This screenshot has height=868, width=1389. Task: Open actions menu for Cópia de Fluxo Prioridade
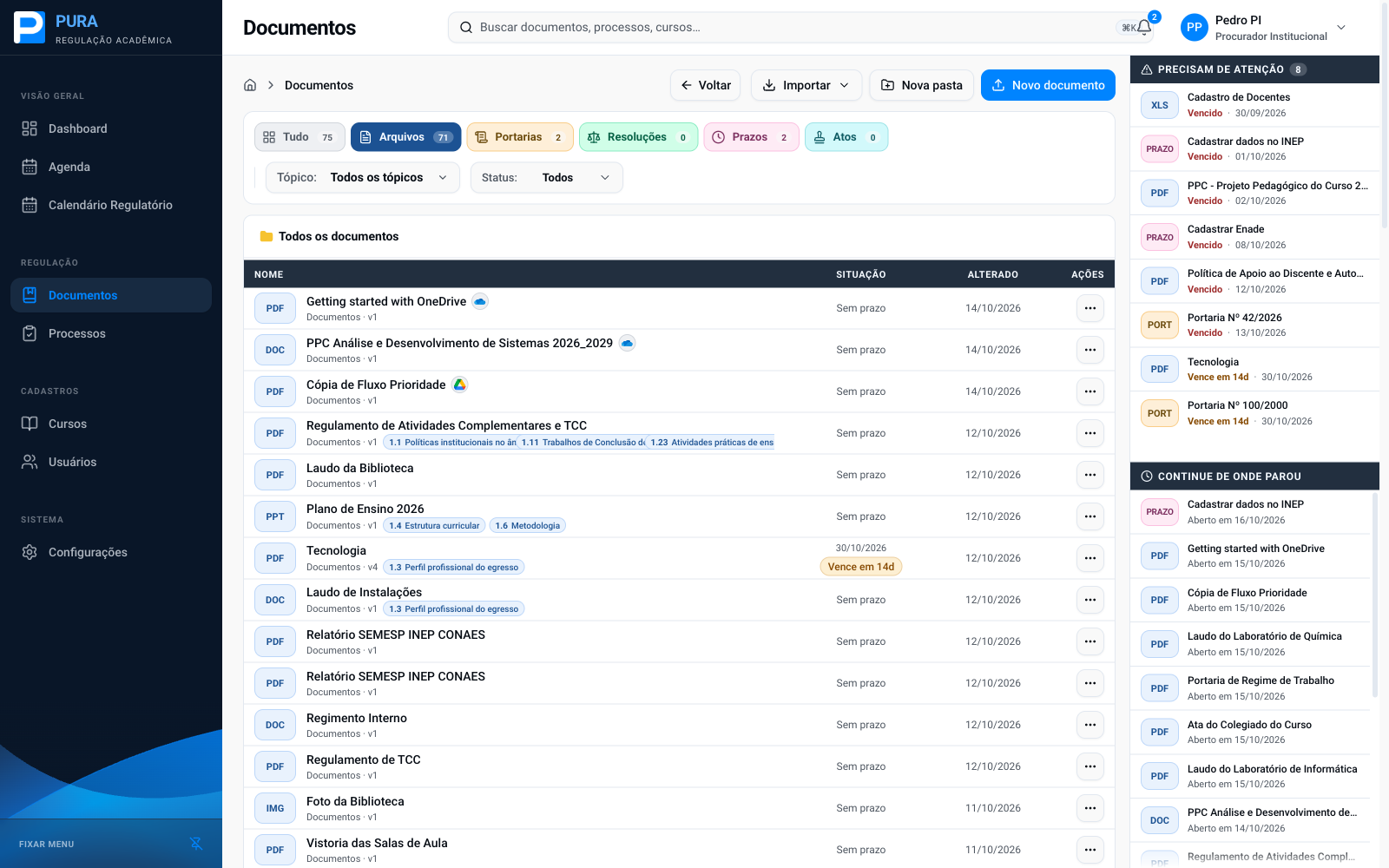[x=1090, y=391]
